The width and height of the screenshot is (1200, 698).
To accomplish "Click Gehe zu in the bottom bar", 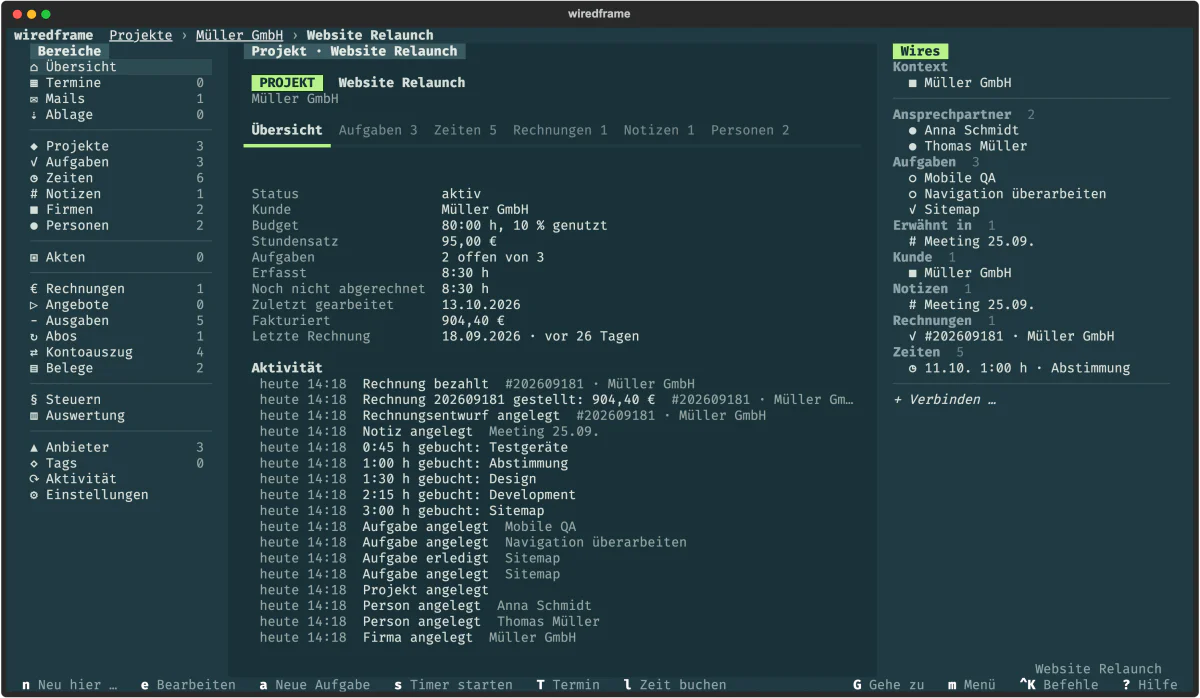I will coord(889,685).
